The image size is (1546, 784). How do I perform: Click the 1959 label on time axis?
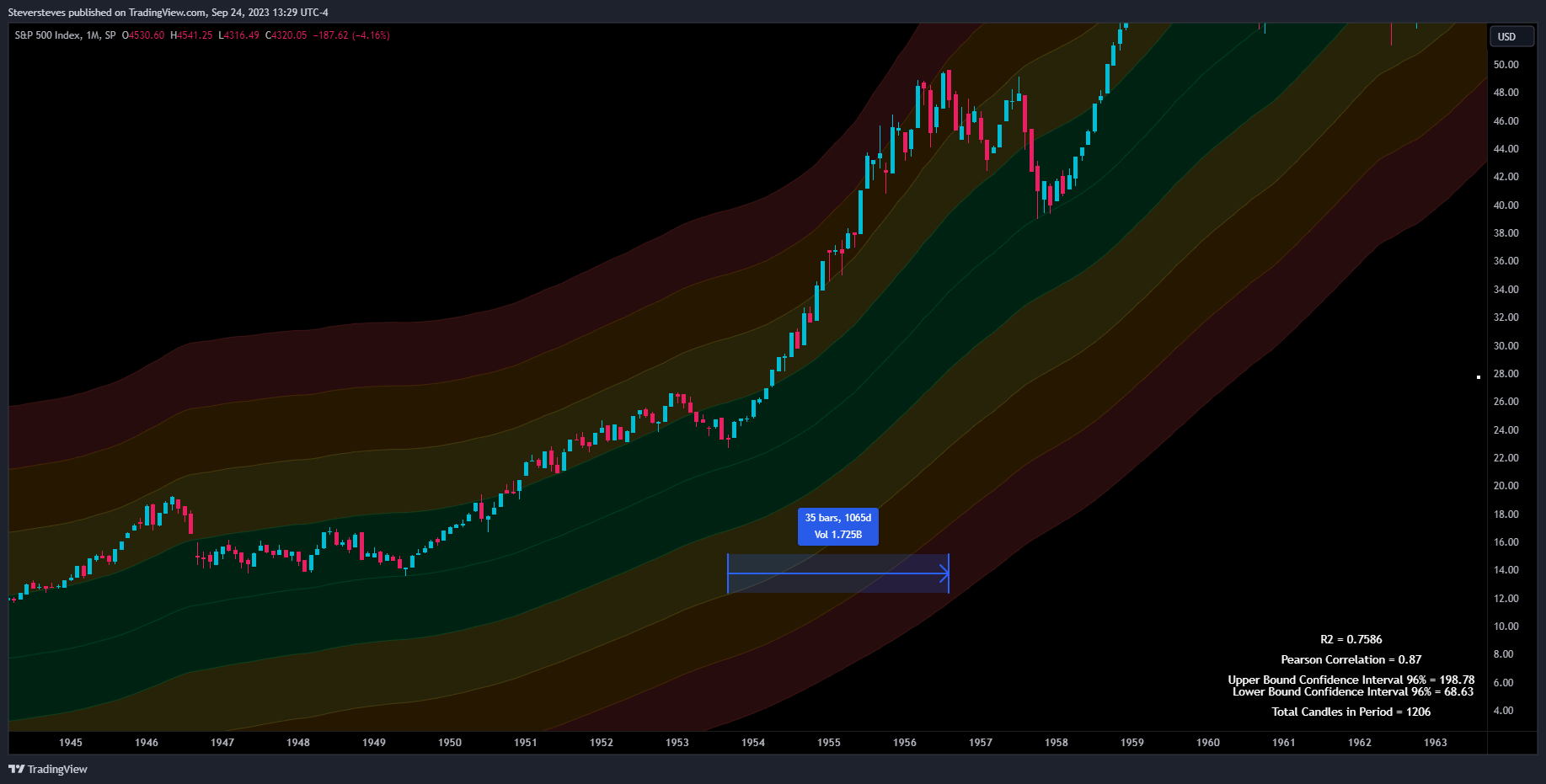tap(1132, 743)
